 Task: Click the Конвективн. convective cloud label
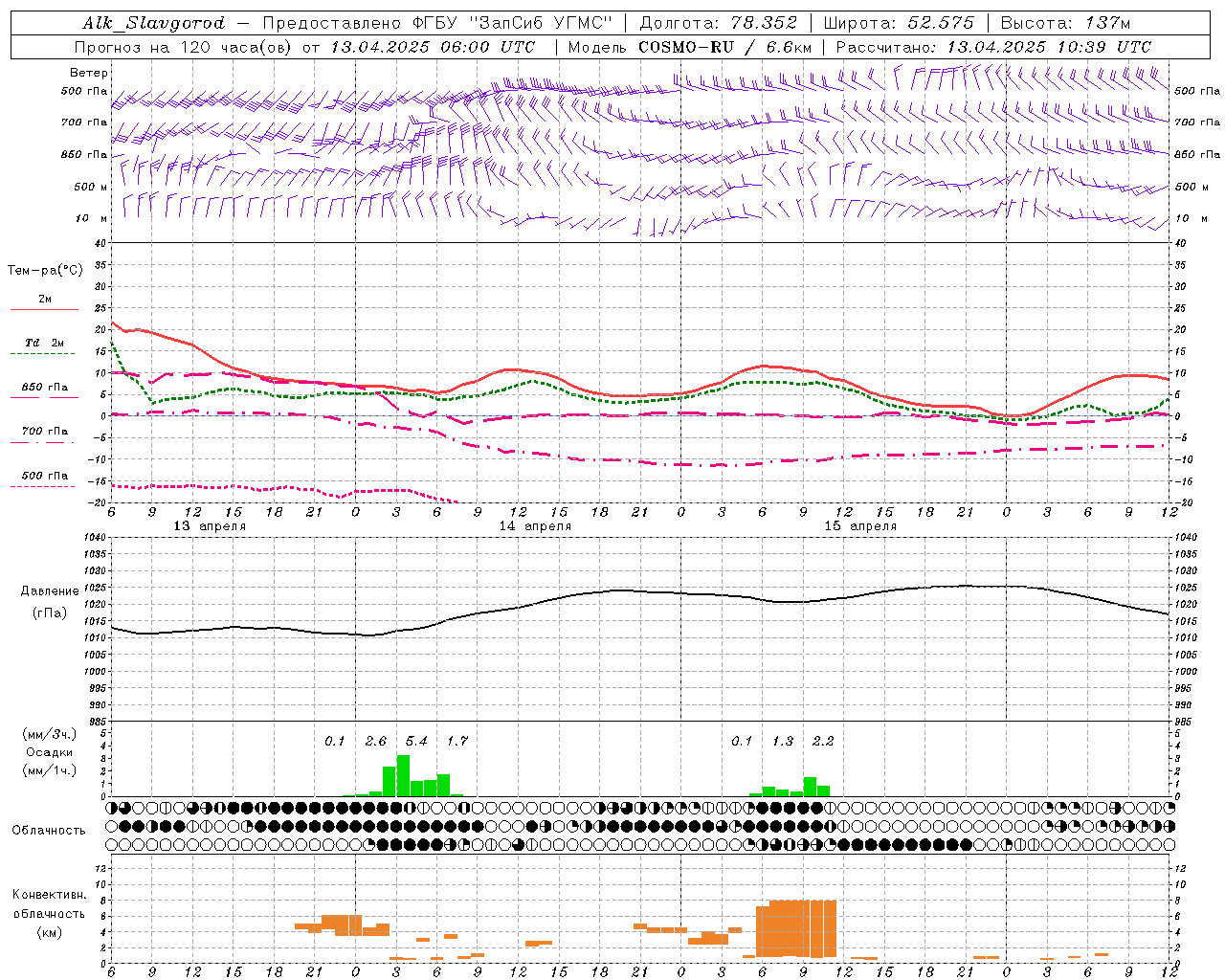50,895
